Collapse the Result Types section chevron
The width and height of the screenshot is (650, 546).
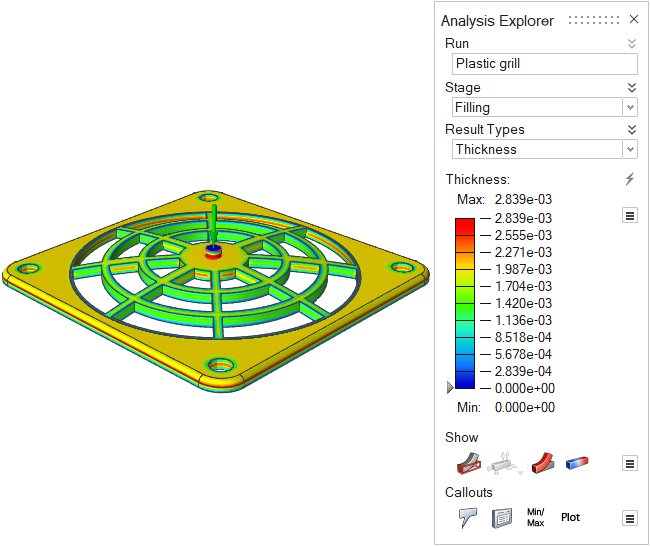(631, 129)
